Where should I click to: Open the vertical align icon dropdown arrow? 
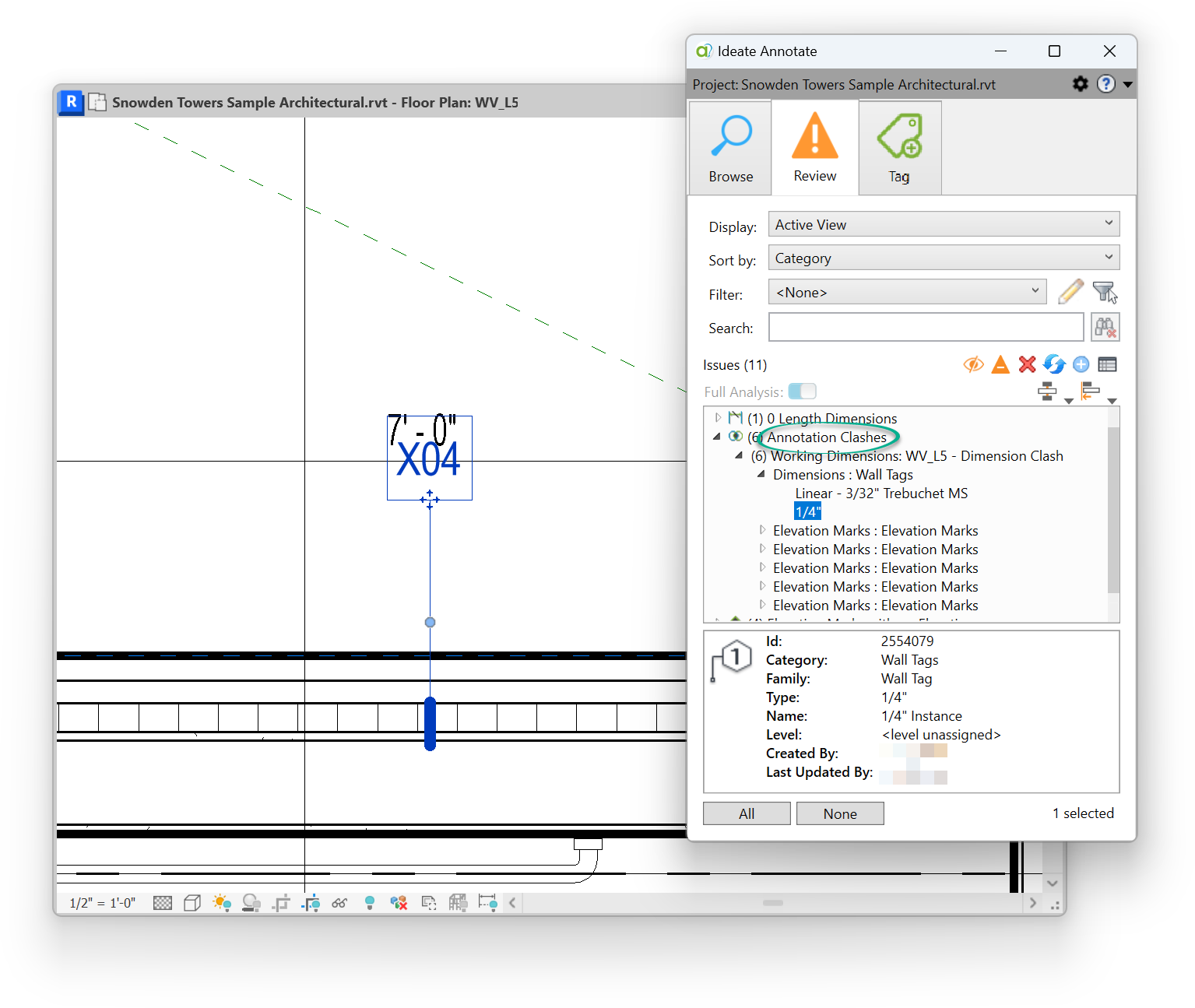point(1068,400)
